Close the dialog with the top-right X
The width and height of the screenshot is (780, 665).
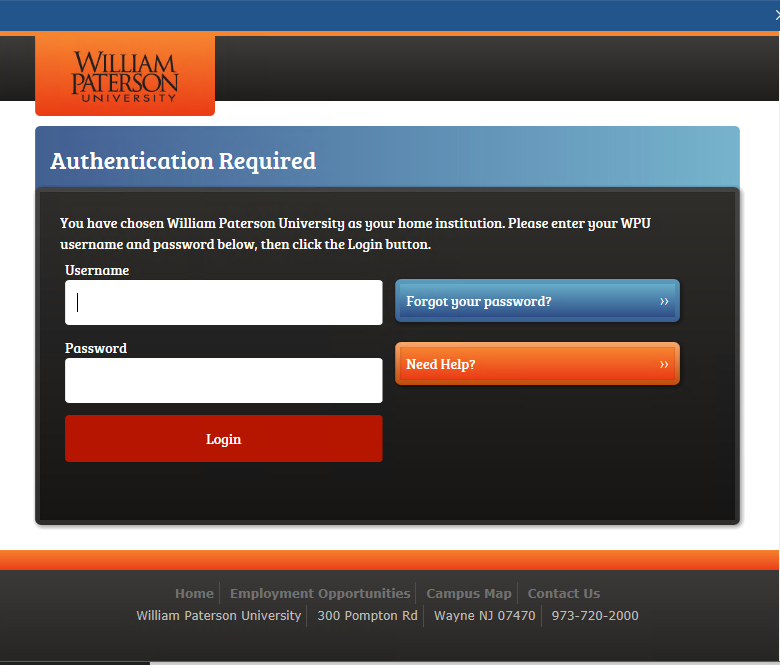[777, 15]
